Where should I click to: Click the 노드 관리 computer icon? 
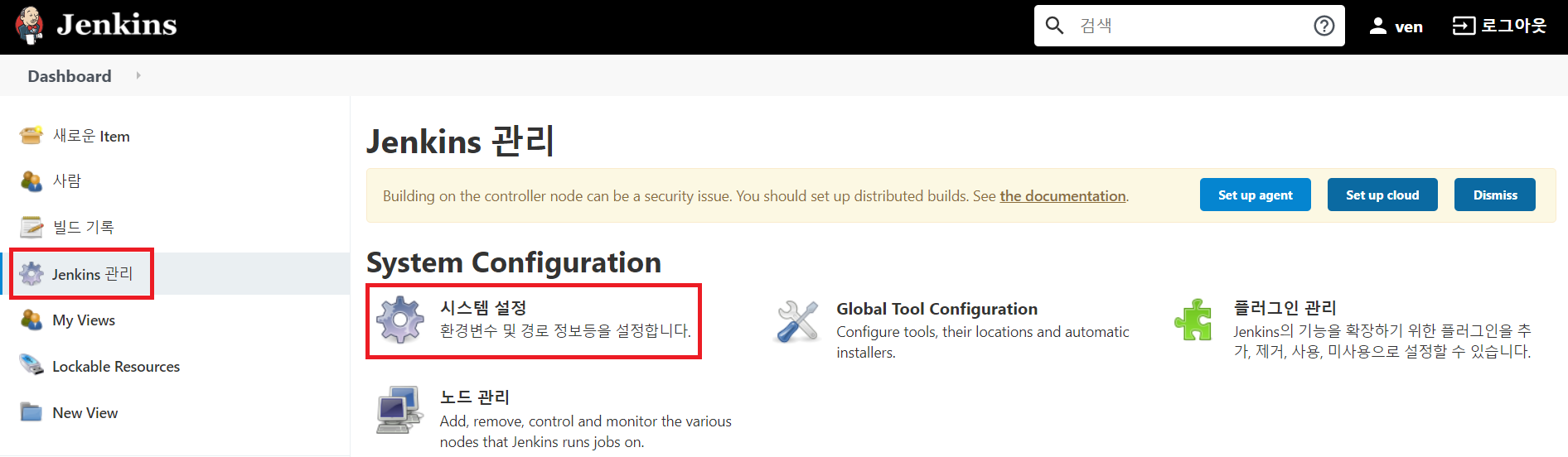click(x=399, y=409)
